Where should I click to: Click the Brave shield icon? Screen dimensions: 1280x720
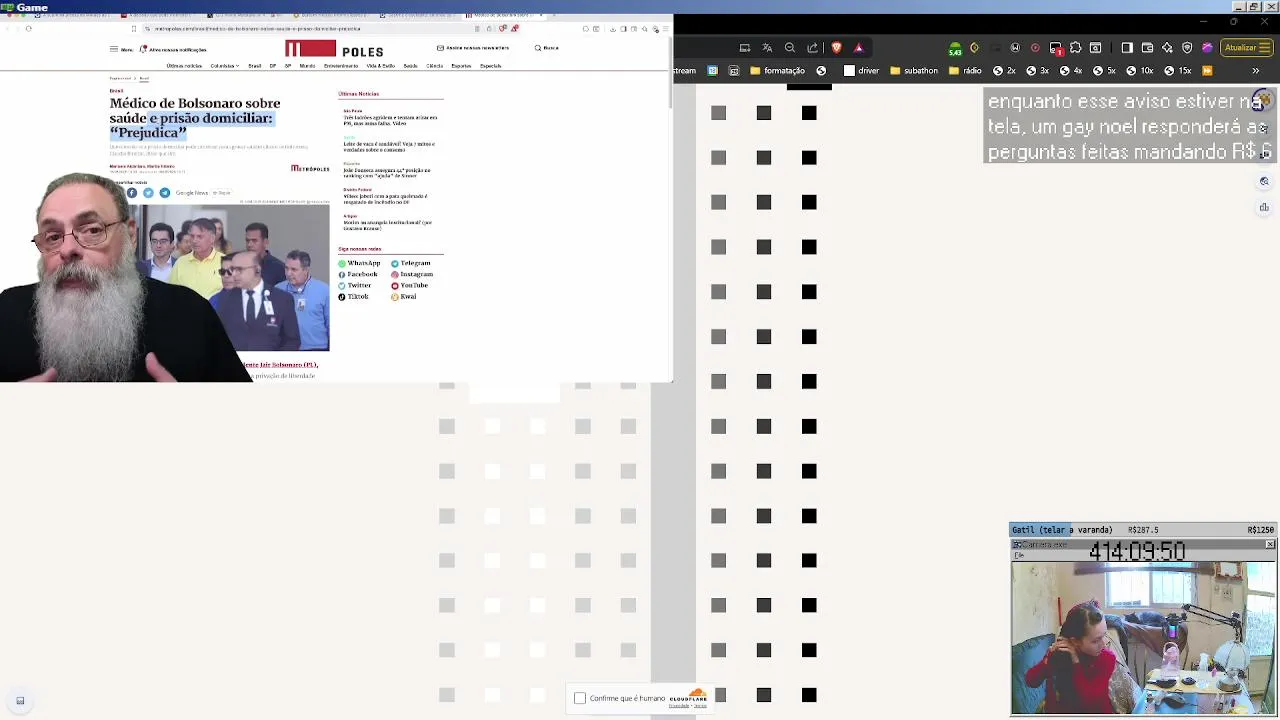pyautogui.click(x=836, y=48)
